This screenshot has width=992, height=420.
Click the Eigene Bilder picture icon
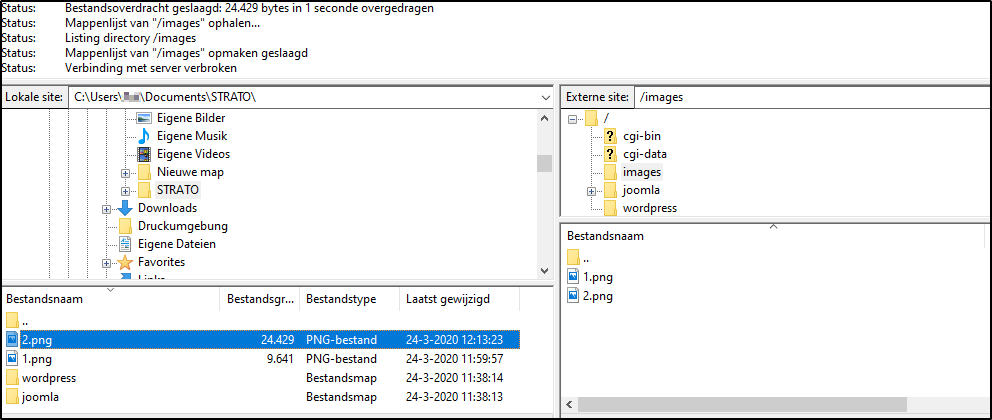tap(144, 118)
